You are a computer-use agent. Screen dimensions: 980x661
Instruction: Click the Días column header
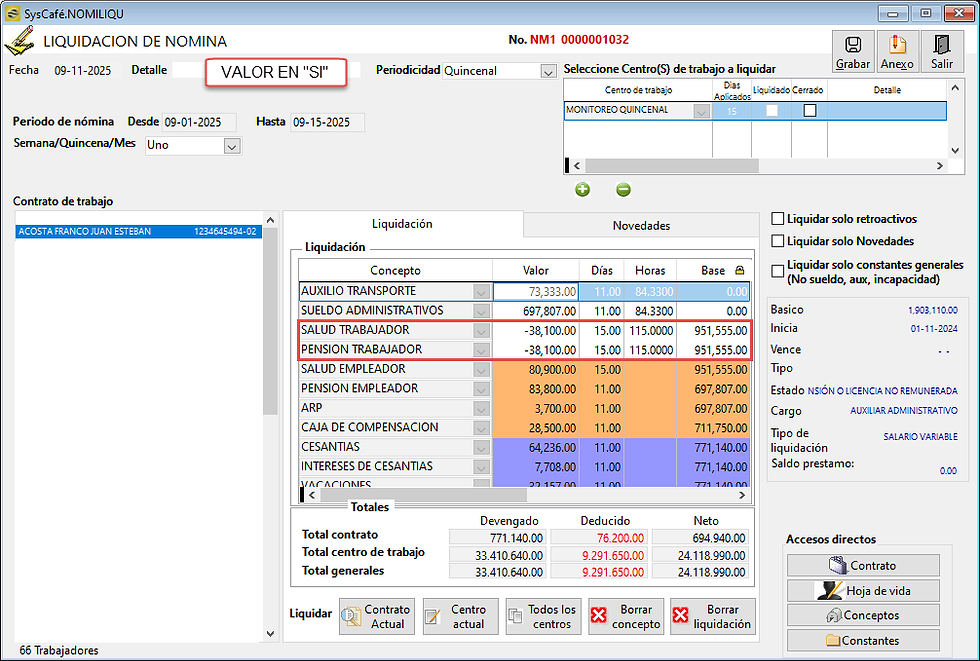[602, 271]
